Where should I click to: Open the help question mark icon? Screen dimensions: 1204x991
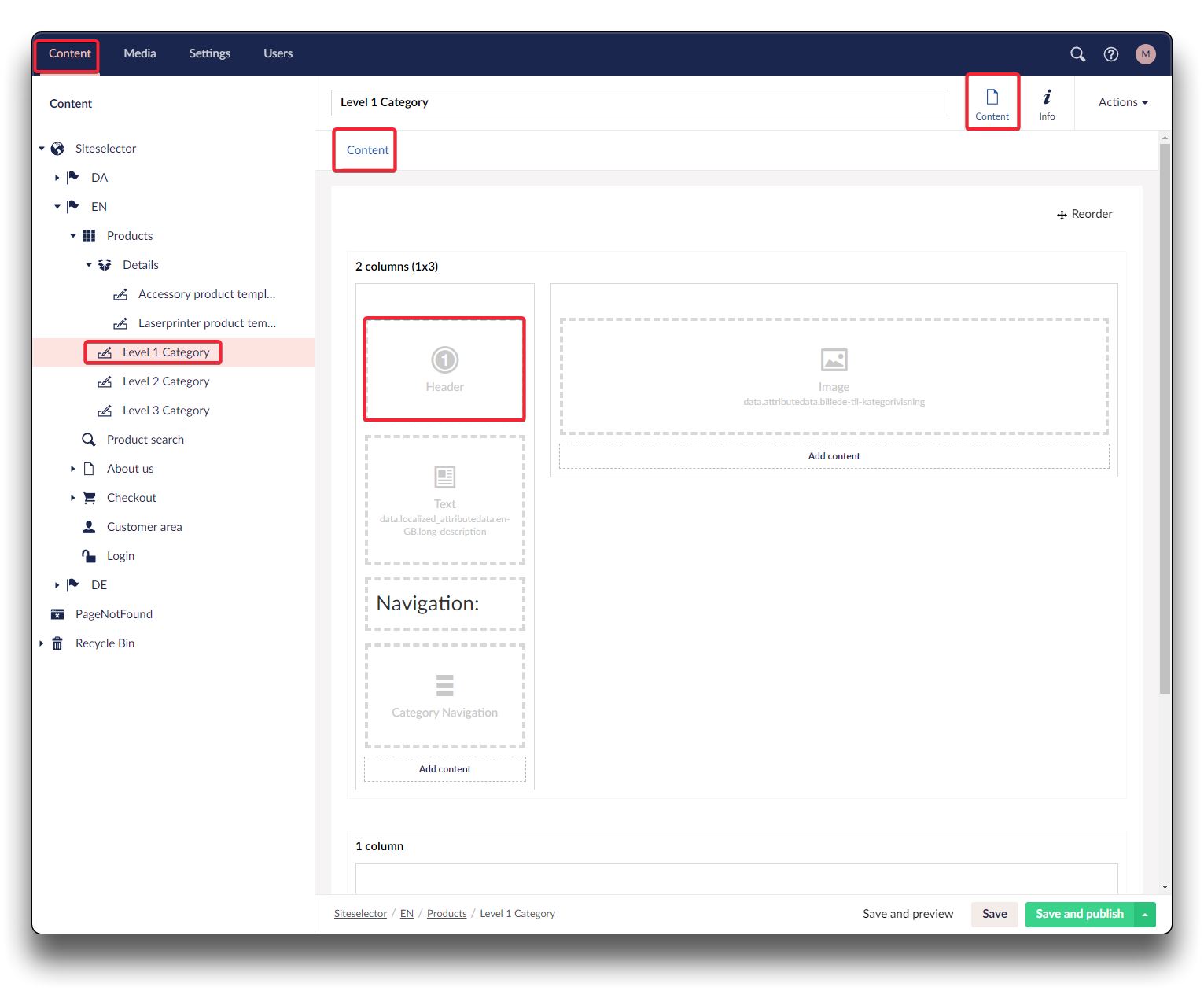coord(1110,54)
